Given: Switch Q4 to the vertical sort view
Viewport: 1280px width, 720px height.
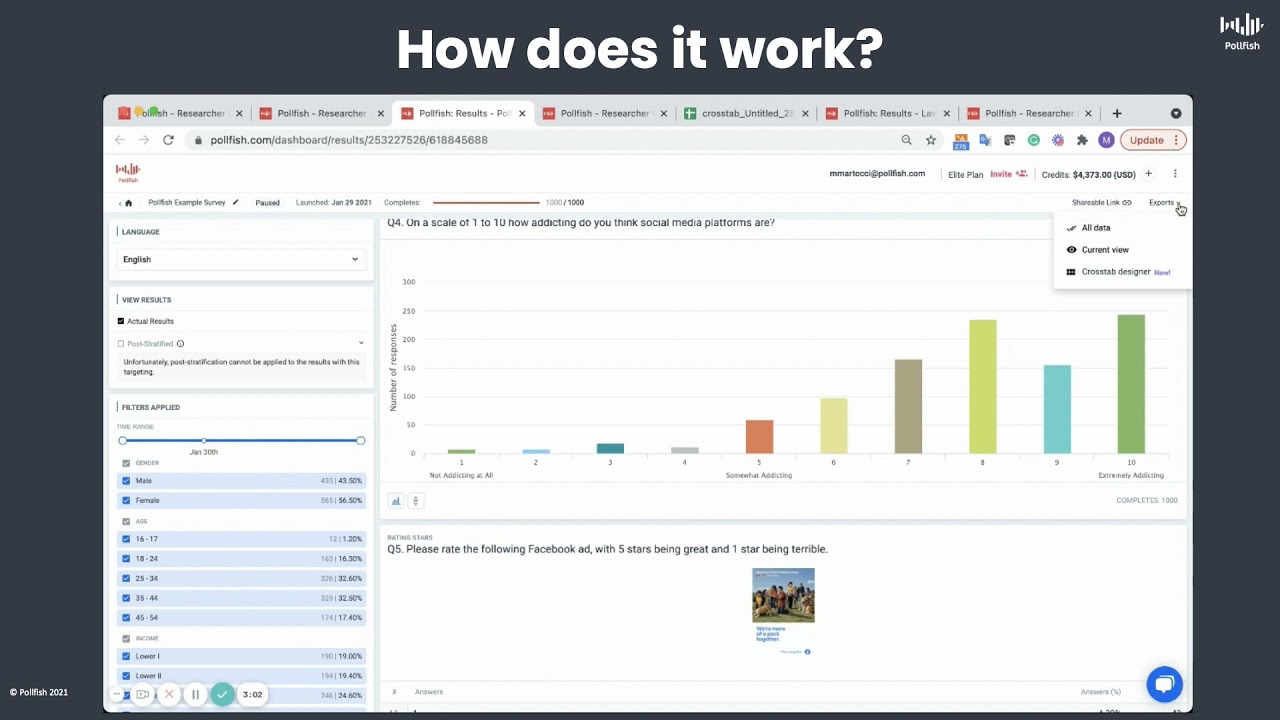Looking at the screenshot, I should click(416, 501).
